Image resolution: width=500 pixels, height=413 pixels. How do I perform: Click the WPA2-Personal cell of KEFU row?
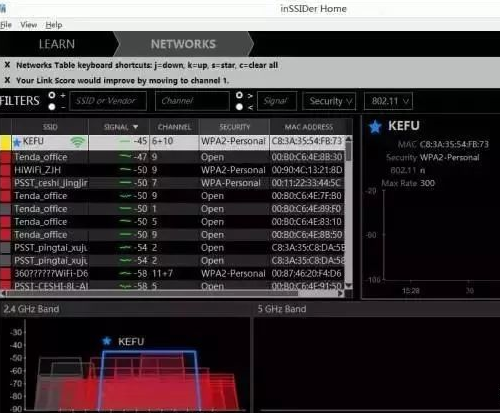tap(234, 141)
